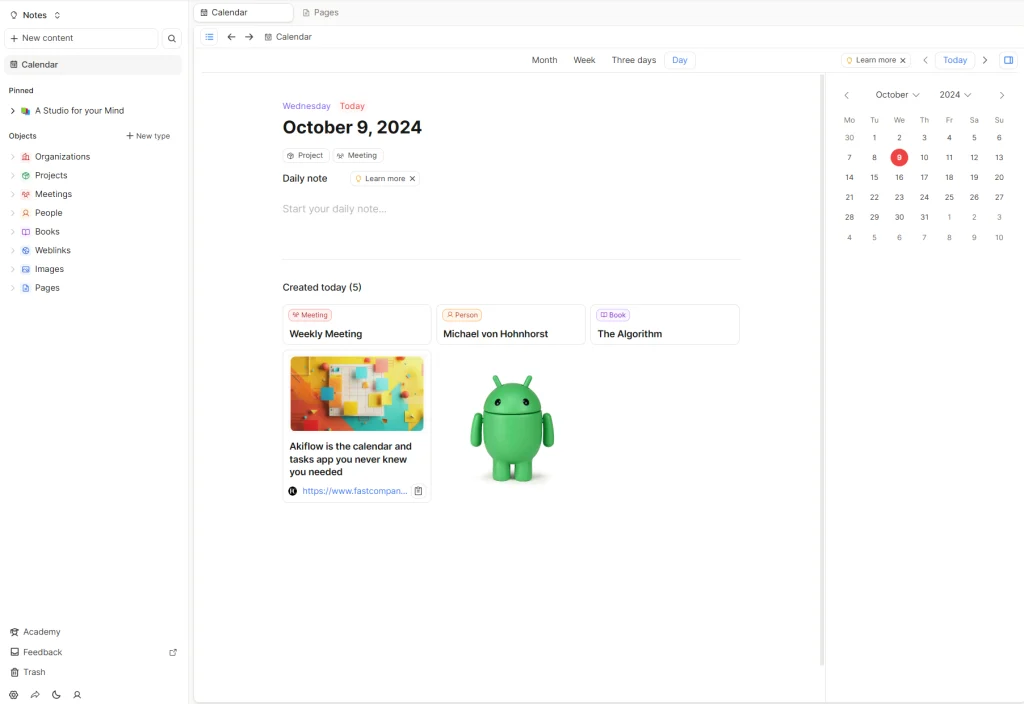
Task: Select the Week view tab
Action: 584,60
